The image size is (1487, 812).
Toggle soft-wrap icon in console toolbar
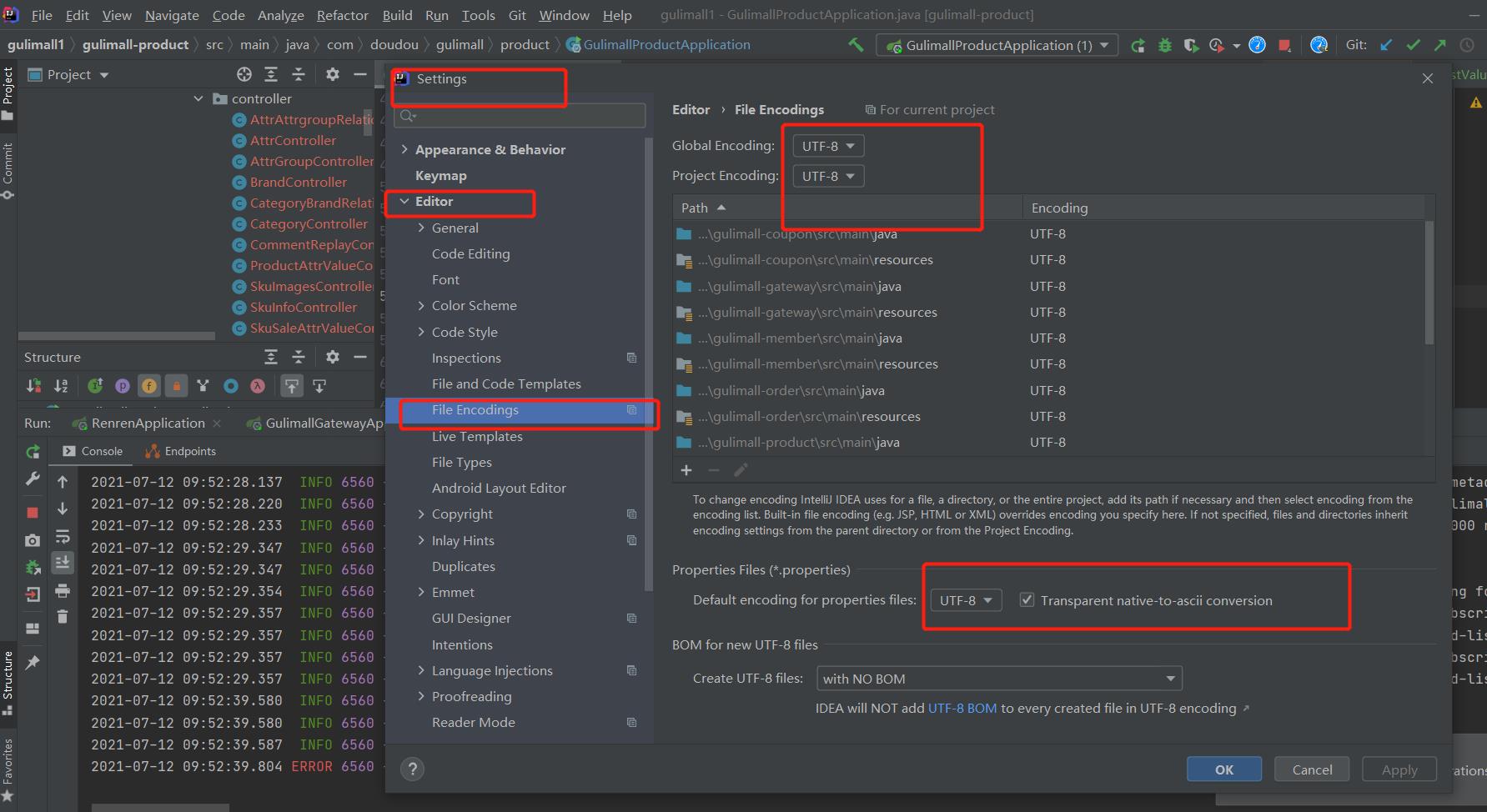[x=63, y=536]
